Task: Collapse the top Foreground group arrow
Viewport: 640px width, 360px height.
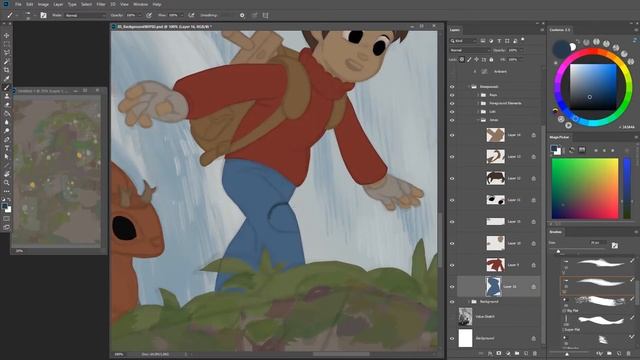Action: point(469,87)
